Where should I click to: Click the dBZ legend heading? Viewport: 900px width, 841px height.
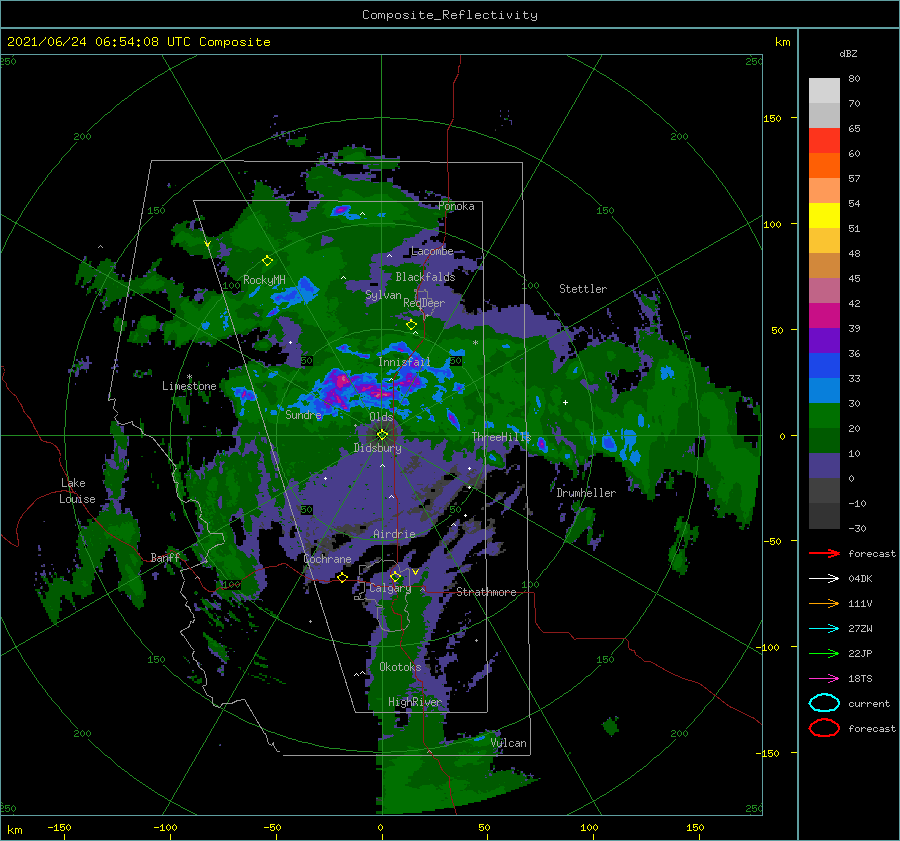click(848, 53)
